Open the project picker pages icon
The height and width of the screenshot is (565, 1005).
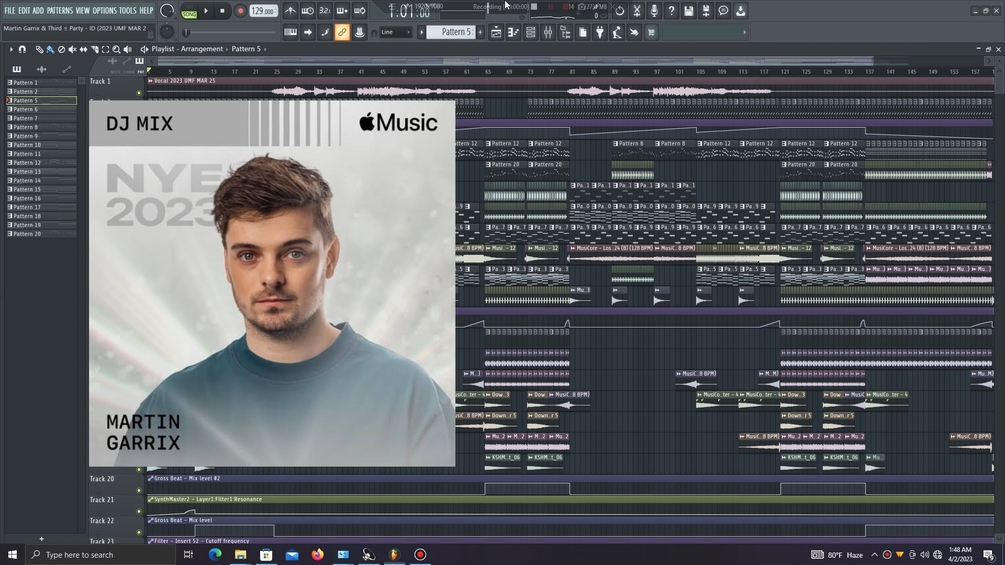(x=583, y=32)
